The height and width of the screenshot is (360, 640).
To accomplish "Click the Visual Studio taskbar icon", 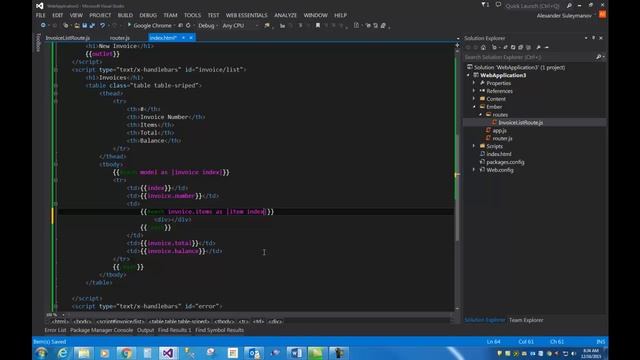I will [168, 353].
